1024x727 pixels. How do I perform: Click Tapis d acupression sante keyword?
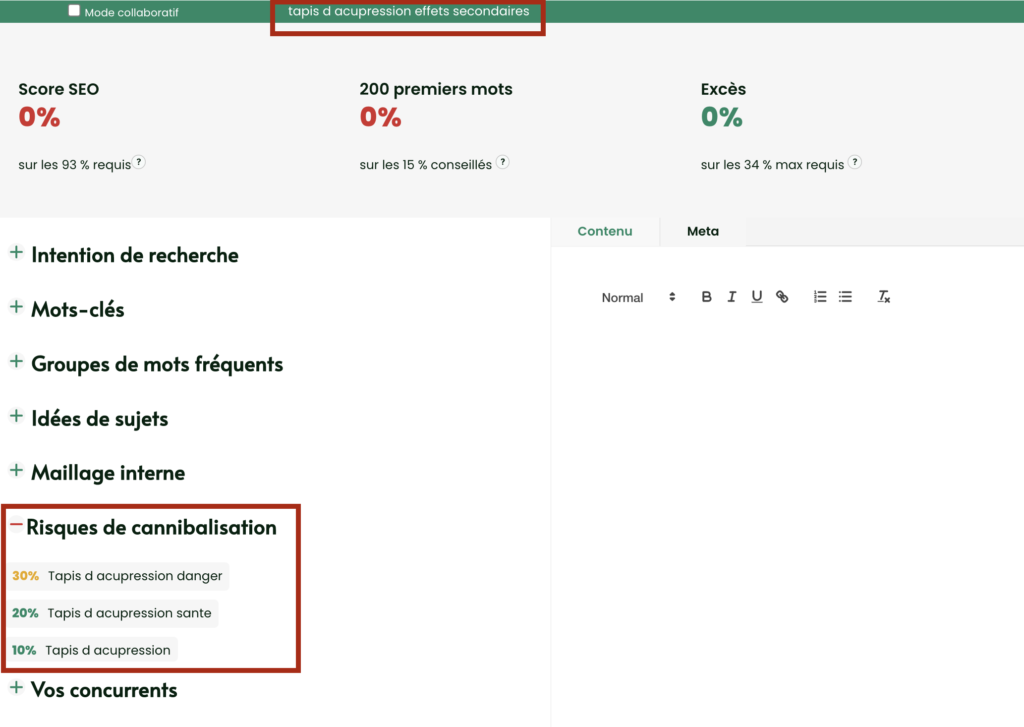129,613
